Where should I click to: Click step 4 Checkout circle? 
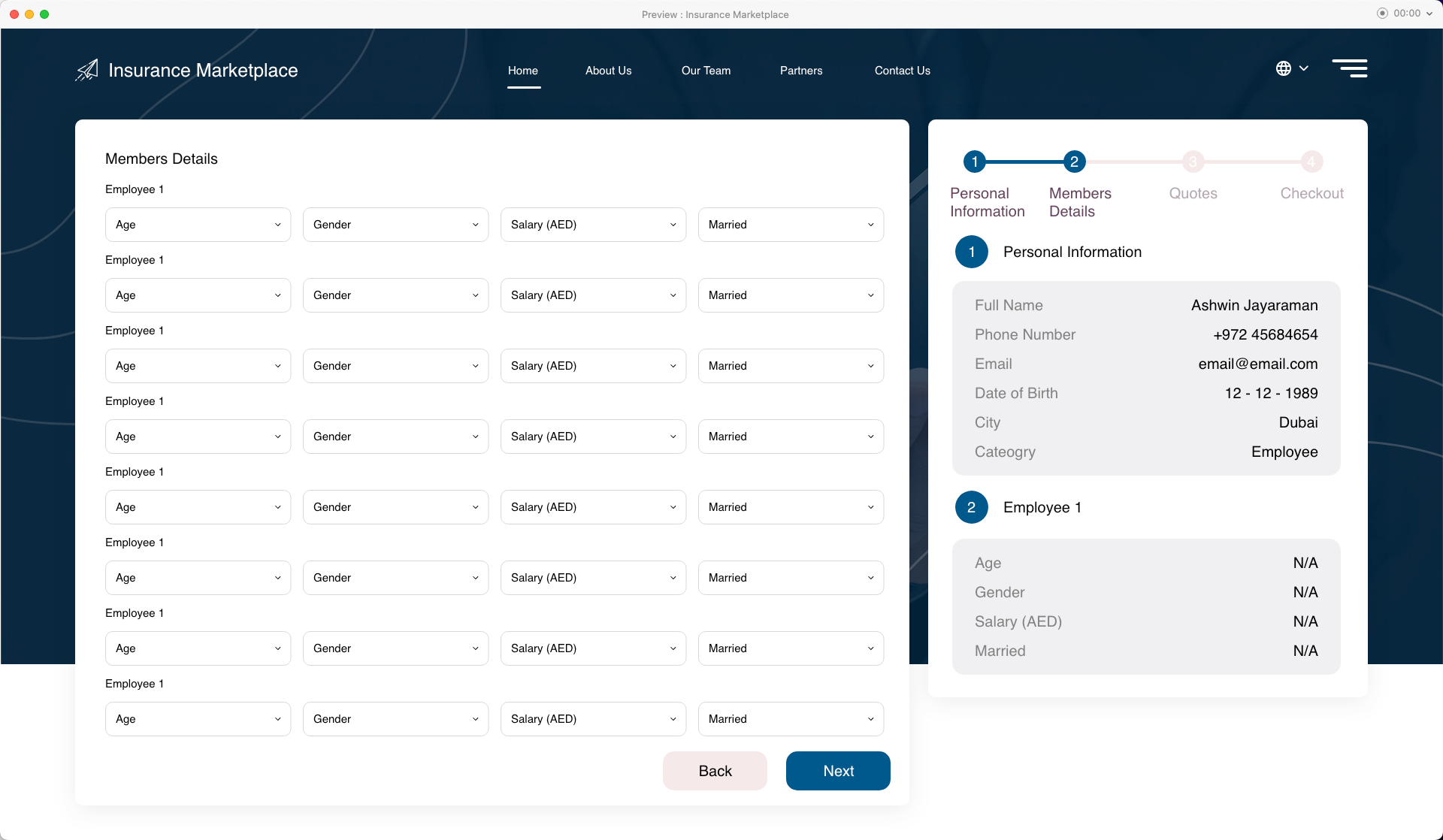pyautogui.click(x=1311, y=162)
